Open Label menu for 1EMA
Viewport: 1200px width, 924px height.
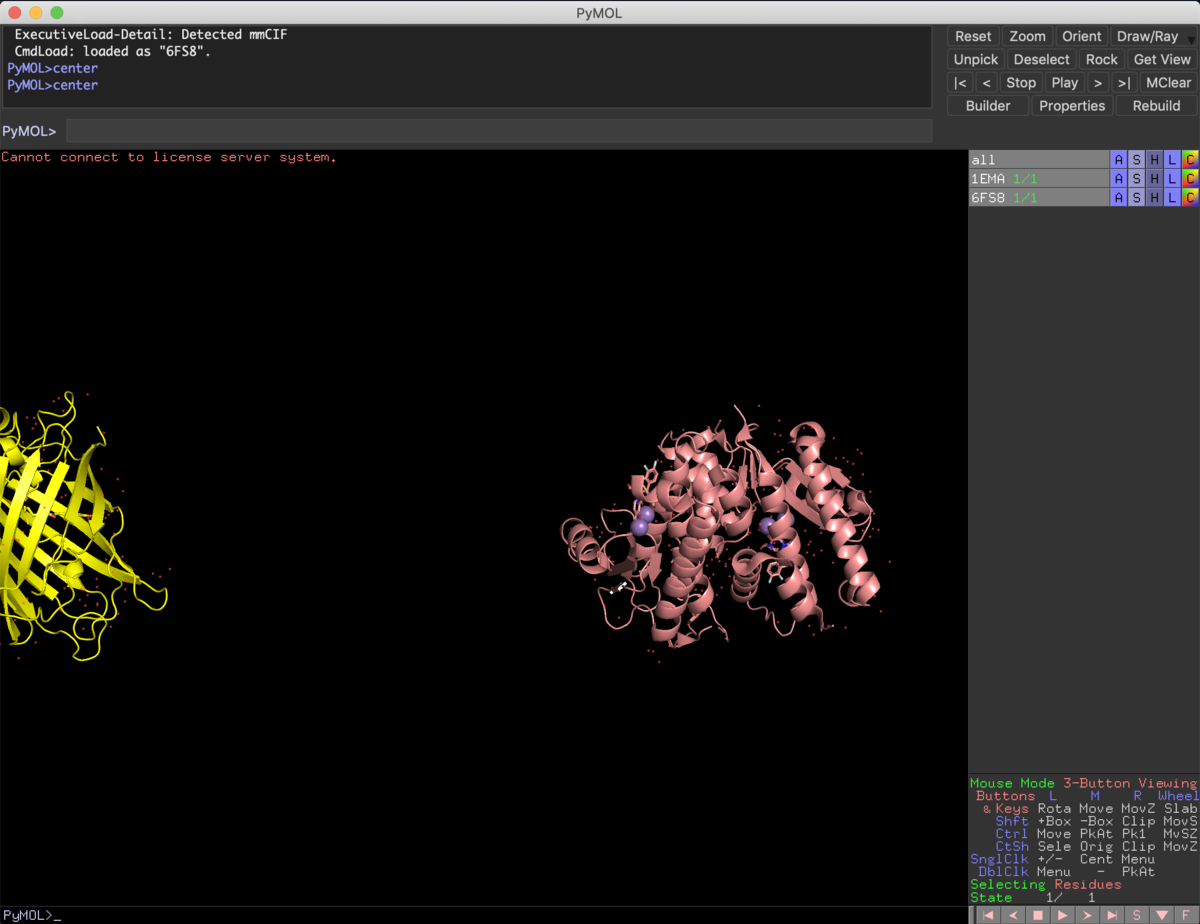[1173, 179]
